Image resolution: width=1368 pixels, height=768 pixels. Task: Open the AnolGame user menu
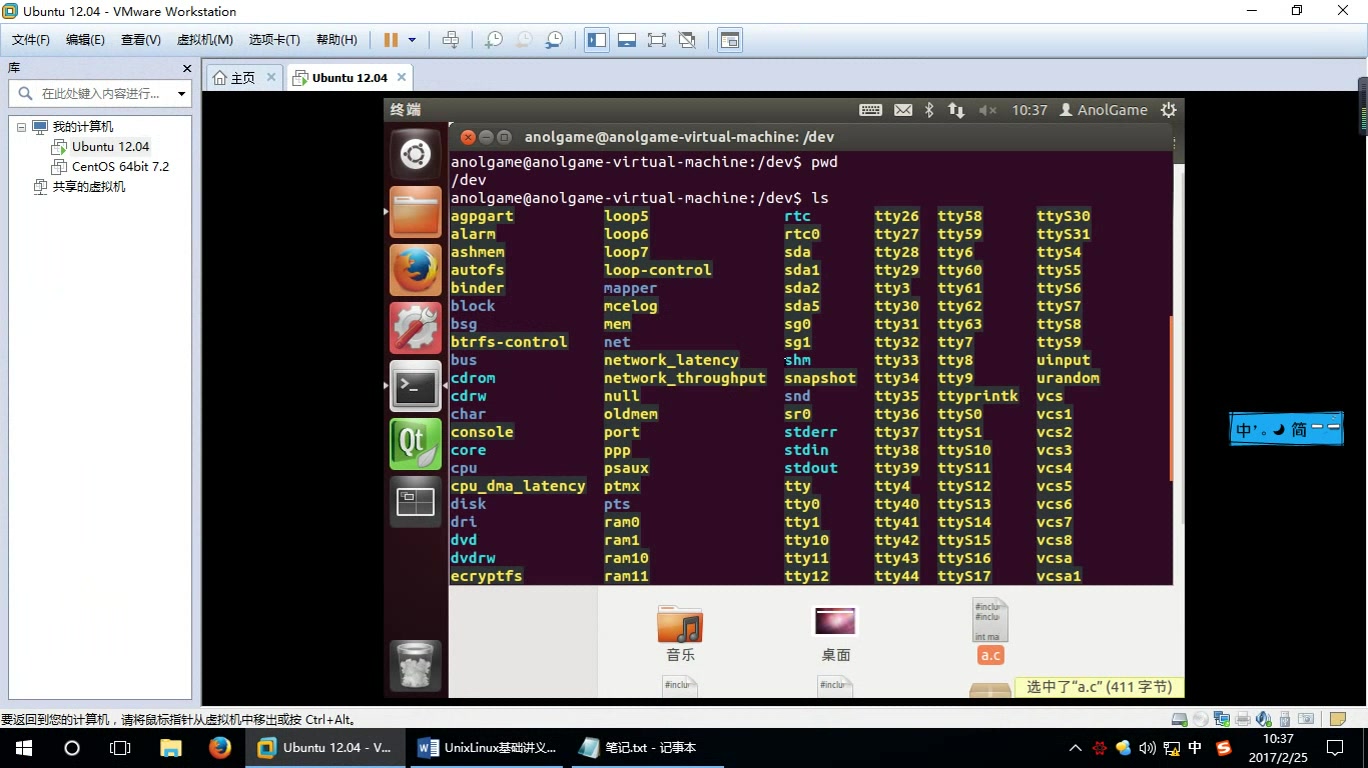click(1103, 110)
